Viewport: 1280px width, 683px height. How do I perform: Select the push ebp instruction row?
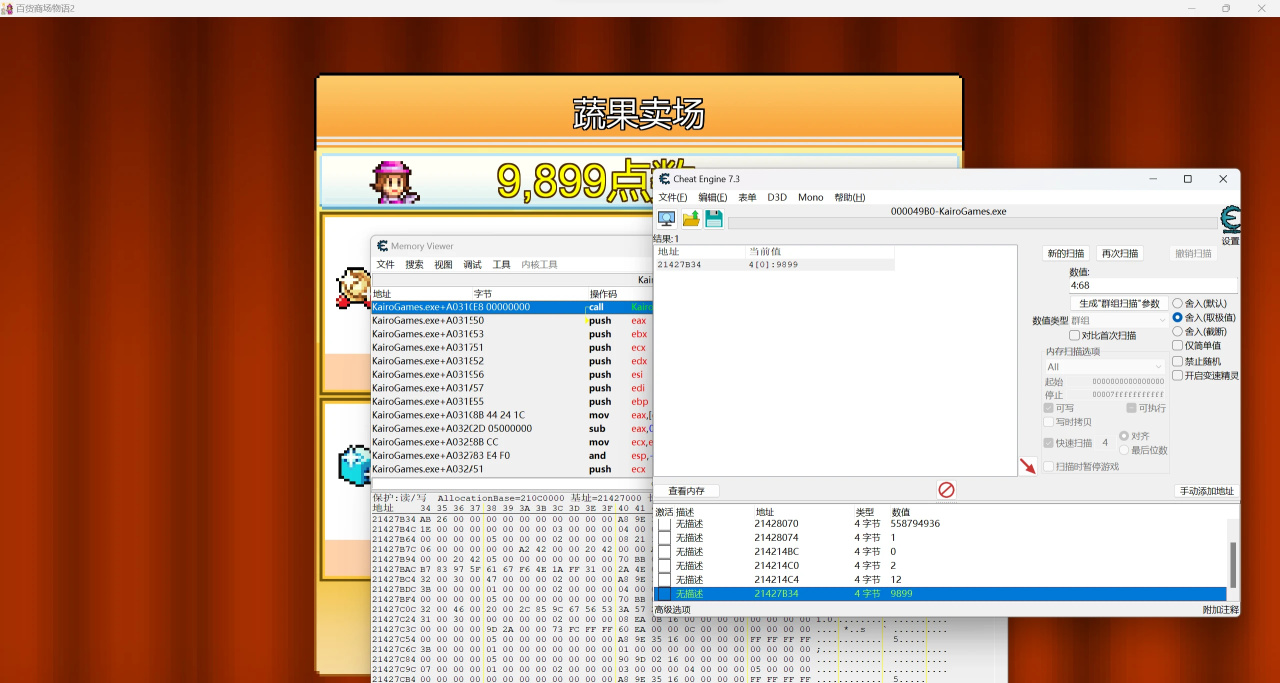(511, 401)
